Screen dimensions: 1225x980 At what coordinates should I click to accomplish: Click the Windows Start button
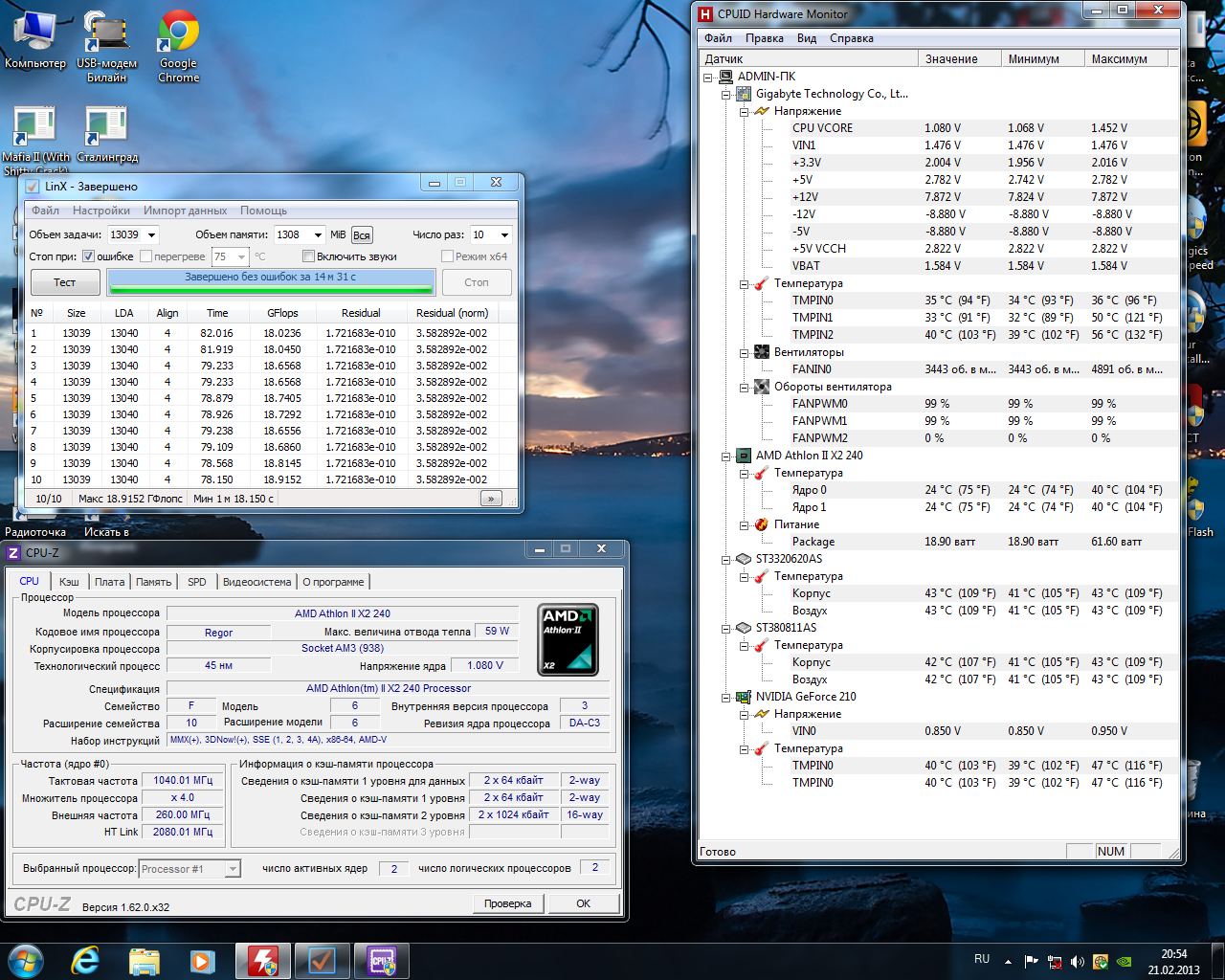(x=26, y=960)
